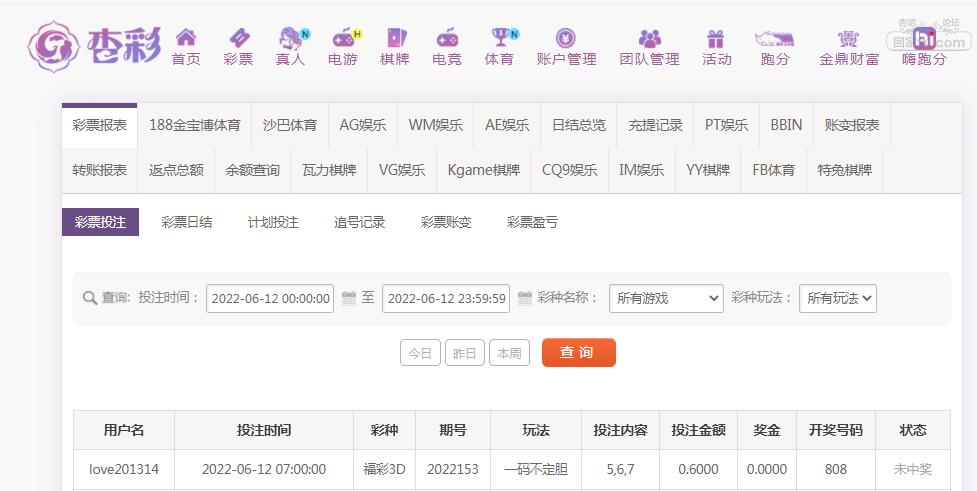This screenshot has width=977, height=491.
Task: Expand the 所有游戏 lottery type dropdown
Action: tap(666, 298)
